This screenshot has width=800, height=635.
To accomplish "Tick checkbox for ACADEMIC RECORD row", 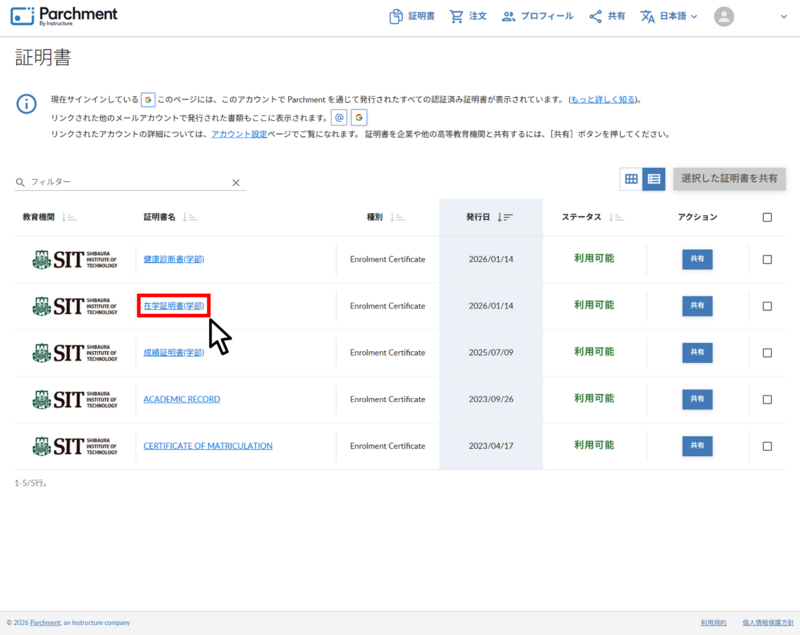I will point(767,399).
